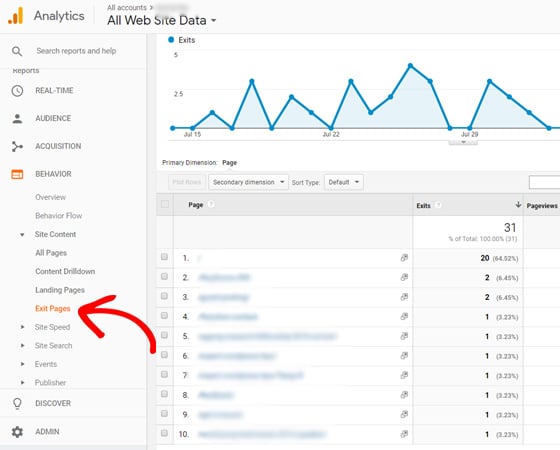Screen dimensions: 560x450
Task: Click the Discover lightbulb icon
Action: point(17,403)
